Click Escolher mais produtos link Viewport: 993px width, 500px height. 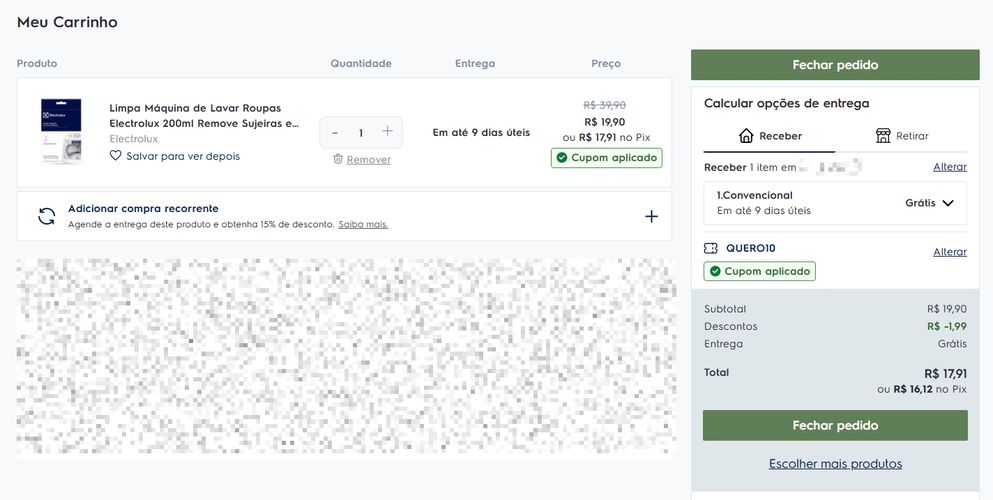835,463
